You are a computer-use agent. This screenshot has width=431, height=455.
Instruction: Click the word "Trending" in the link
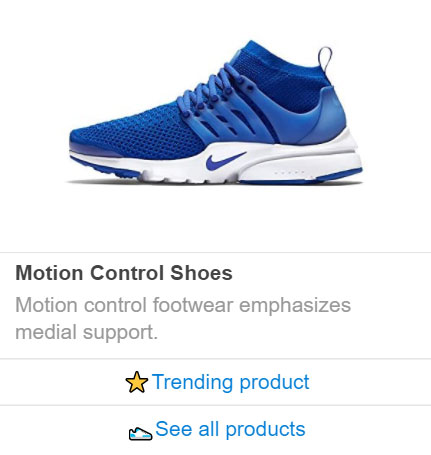192,382
